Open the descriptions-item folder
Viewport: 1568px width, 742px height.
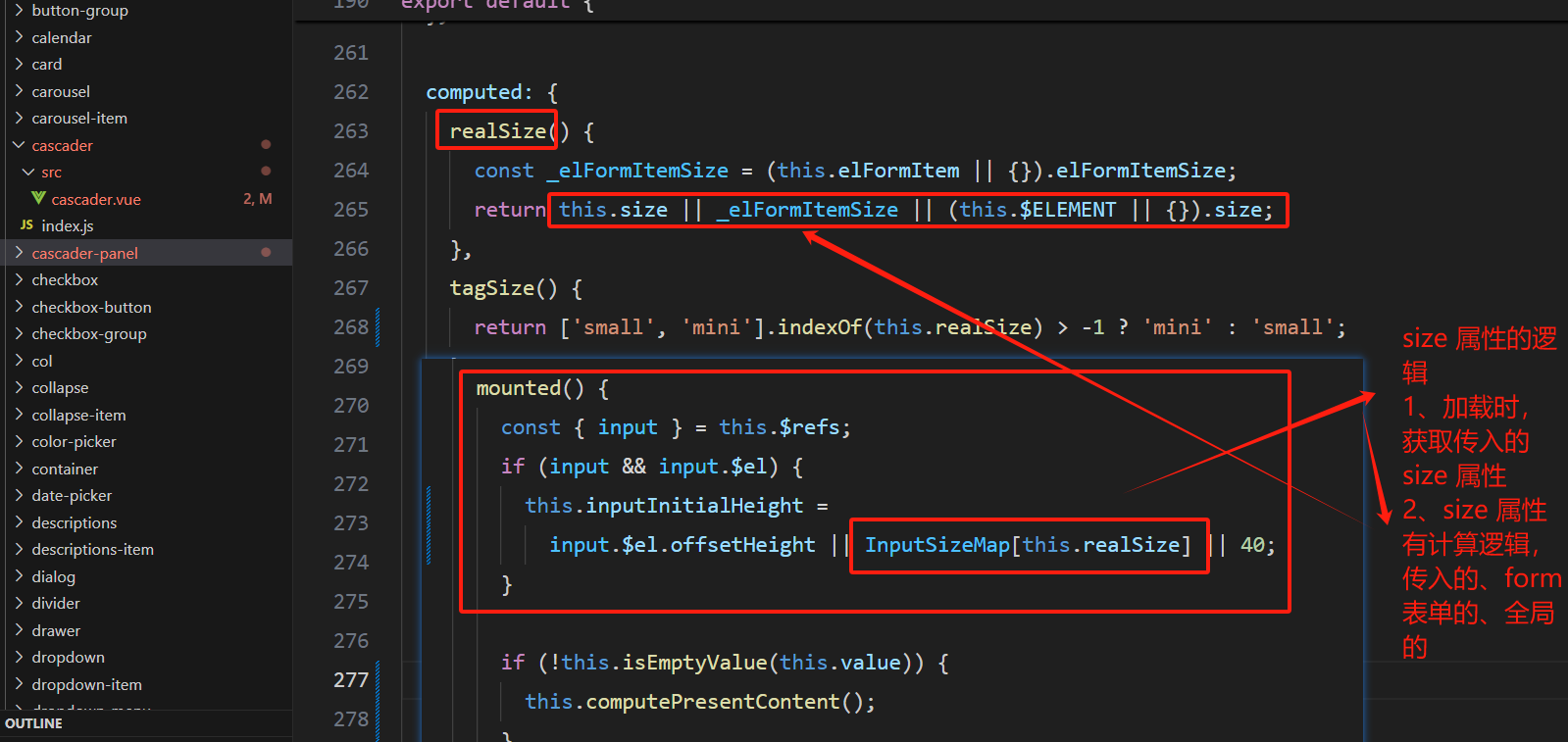(x=92, y=549)
